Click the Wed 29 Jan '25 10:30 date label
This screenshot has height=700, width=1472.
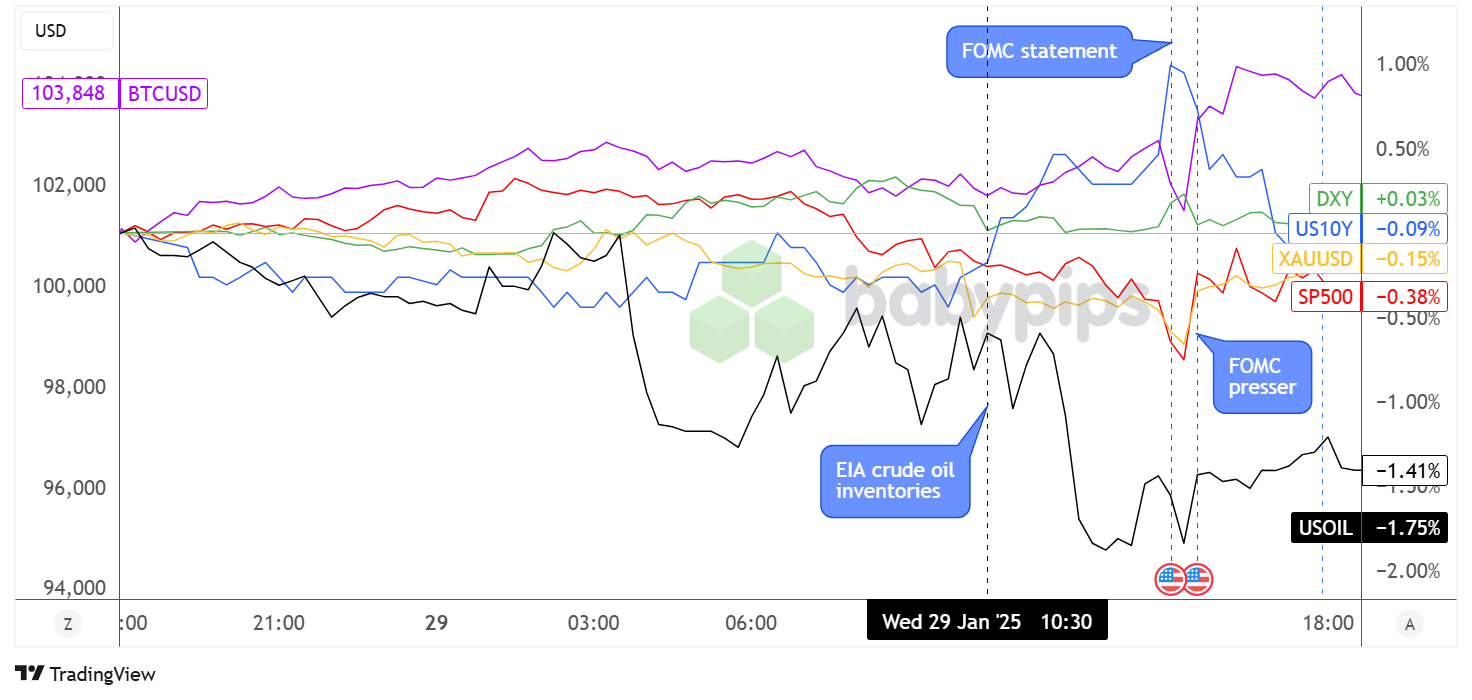(987, 622)
